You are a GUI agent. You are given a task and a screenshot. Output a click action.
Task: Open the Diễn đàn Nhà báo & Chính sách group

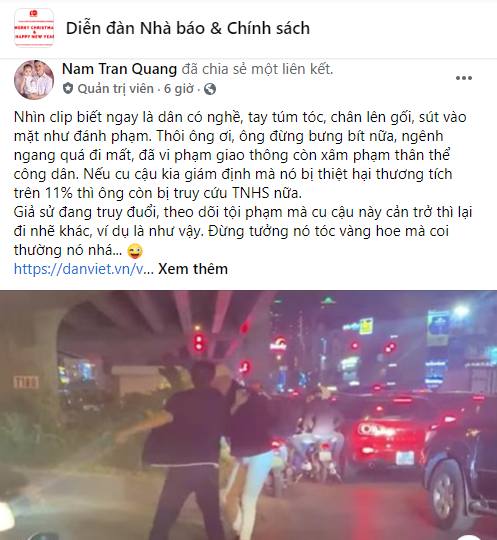pyautogui.click(x=188, y=28)
